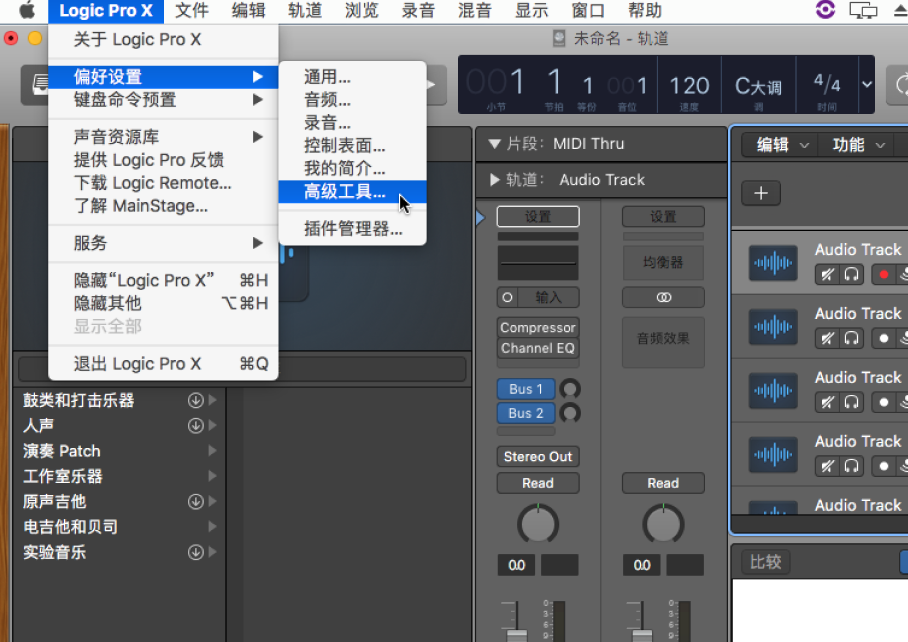Click the stereo format icon on second channel strip
The height and width of the screenshot is (642, 908).
663,297
